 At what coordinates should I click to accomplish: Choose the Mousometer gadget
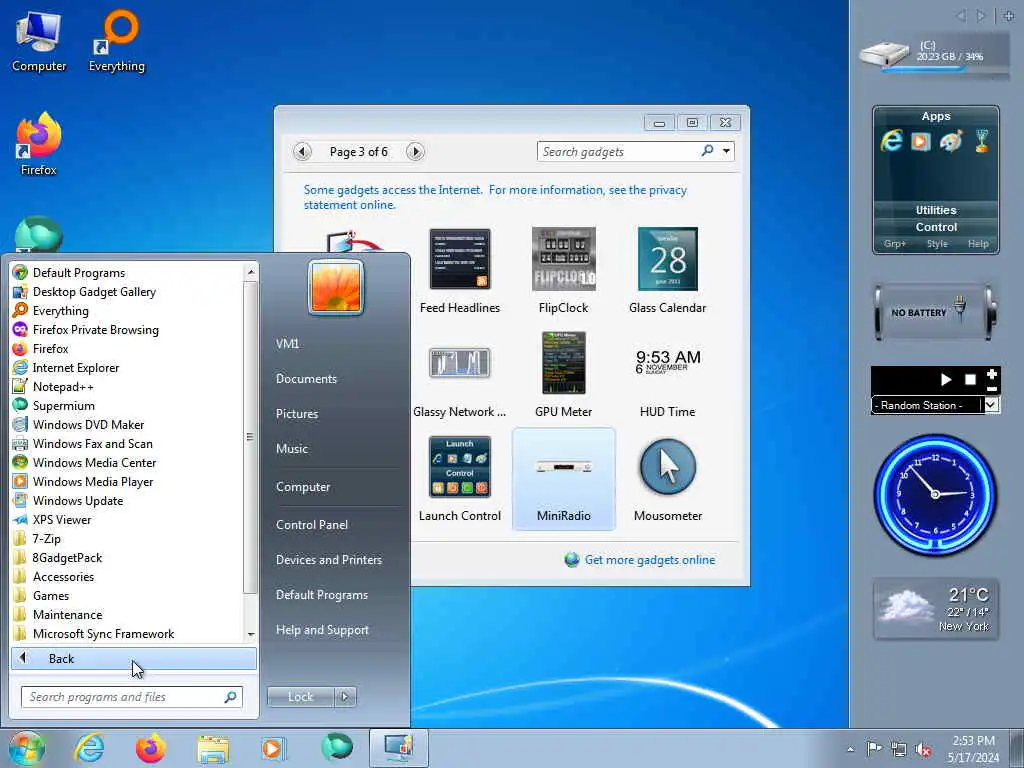[x=667, y=479]
